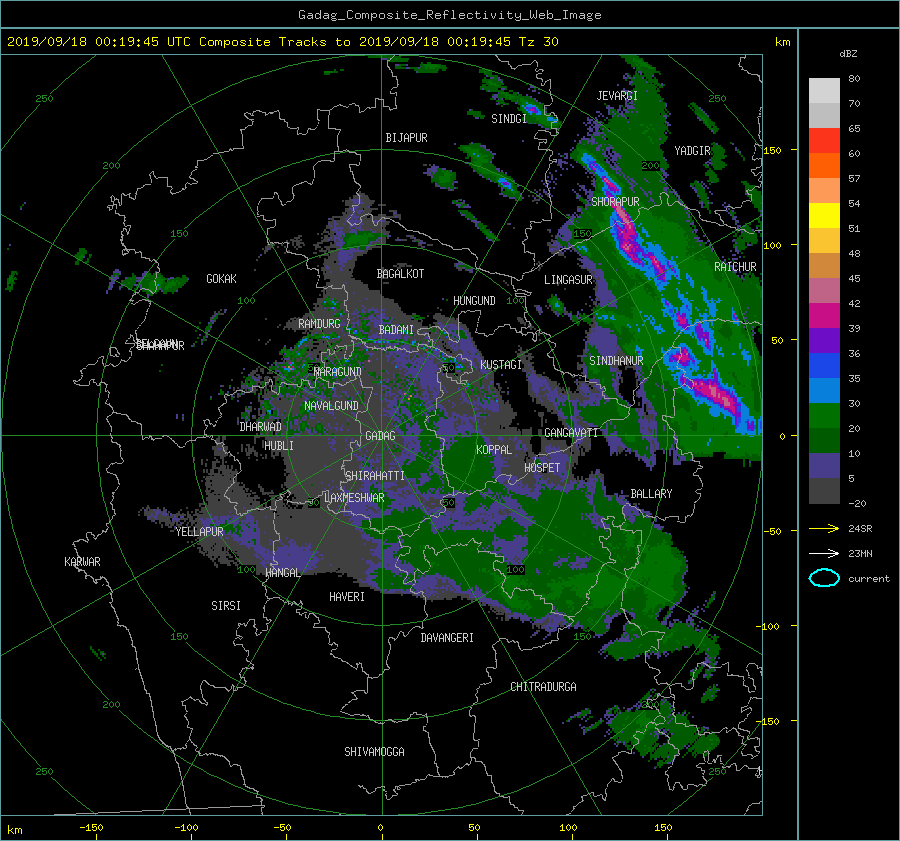Image resolution: width=900 pixels, height=841 pixels.
Task: Select the red 60-65 dBZ swatch
Action: (824, 140)
